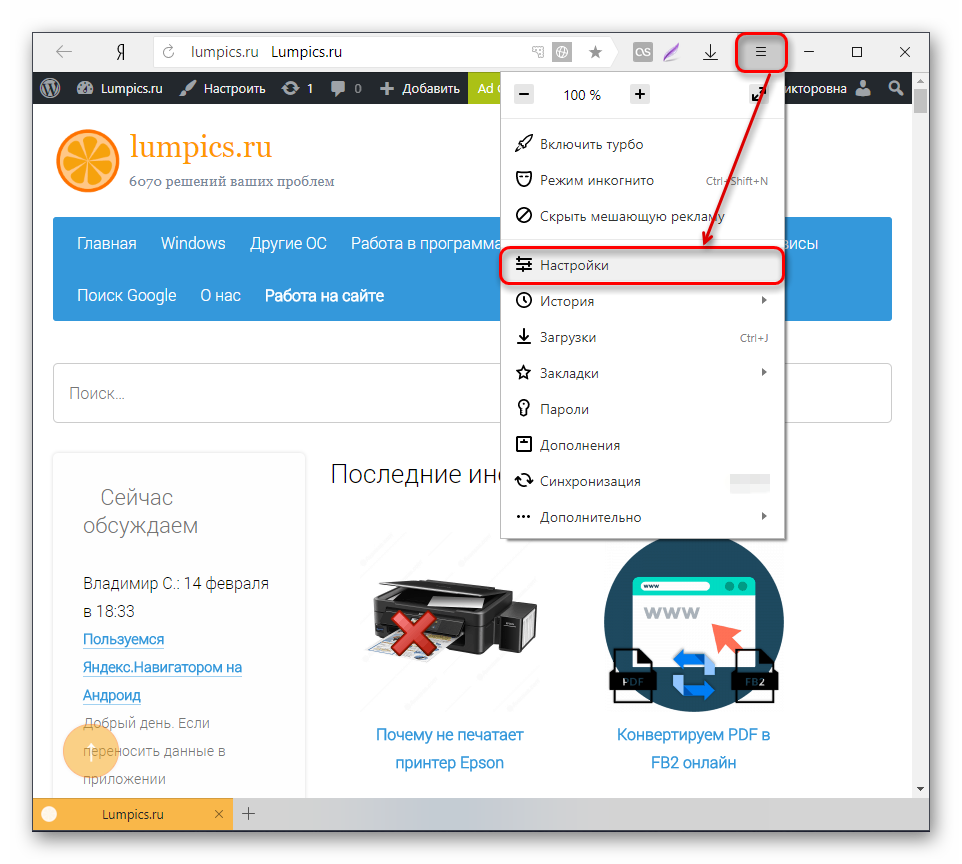This screenshot has width=962, height=864.
Task: Open the Почему не печатает принтер Epson article
Action: click(450, 749)
